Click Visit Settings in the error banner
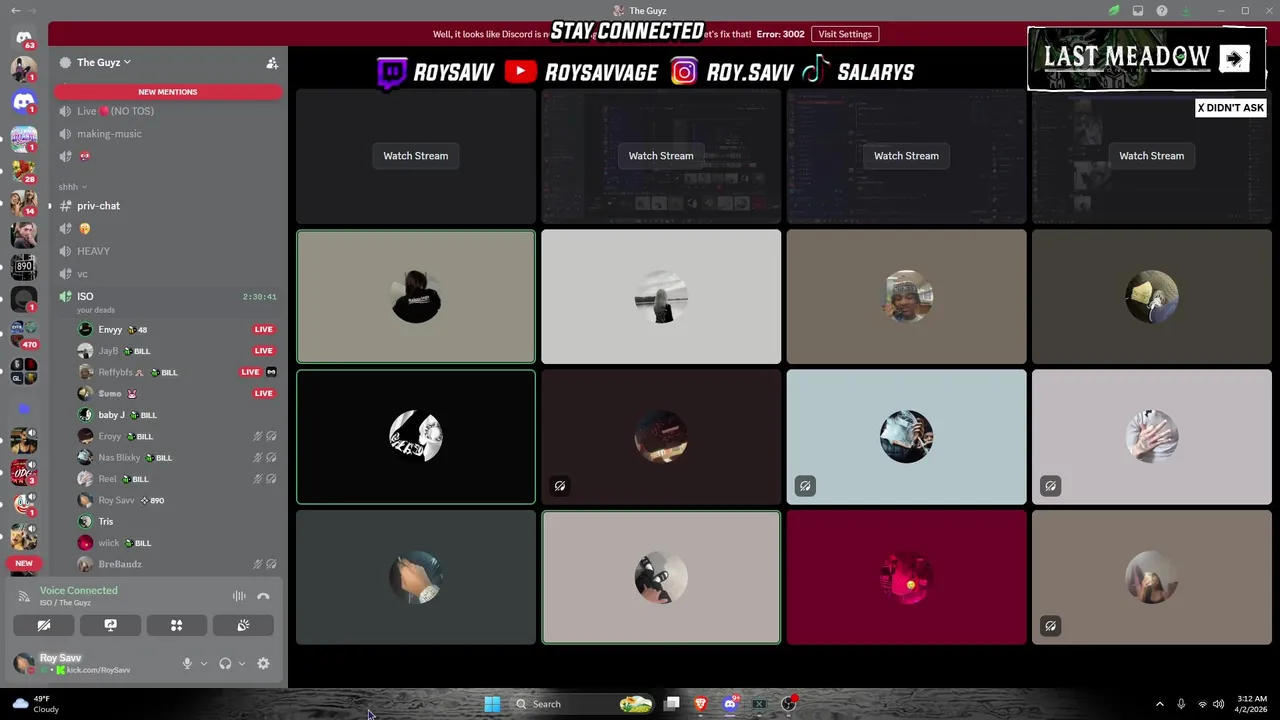The image size is (1280, 720). pyautogui.click(x=845, y=34)
